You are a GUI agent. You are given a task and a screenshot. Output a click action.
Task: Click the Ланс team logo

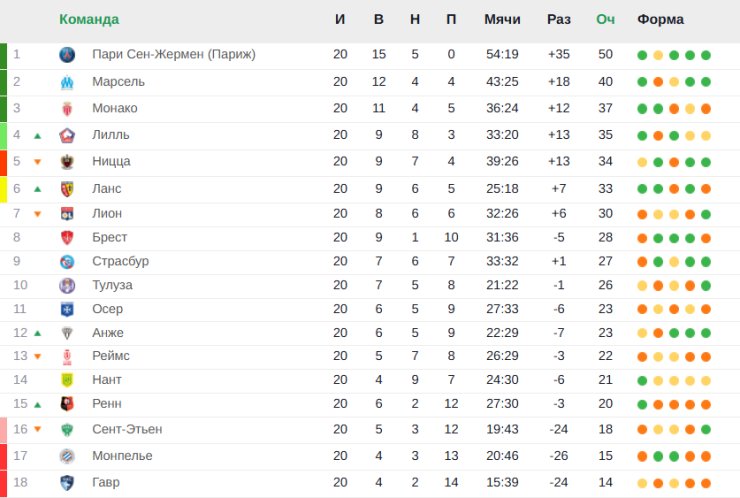[x=67, y=188]
